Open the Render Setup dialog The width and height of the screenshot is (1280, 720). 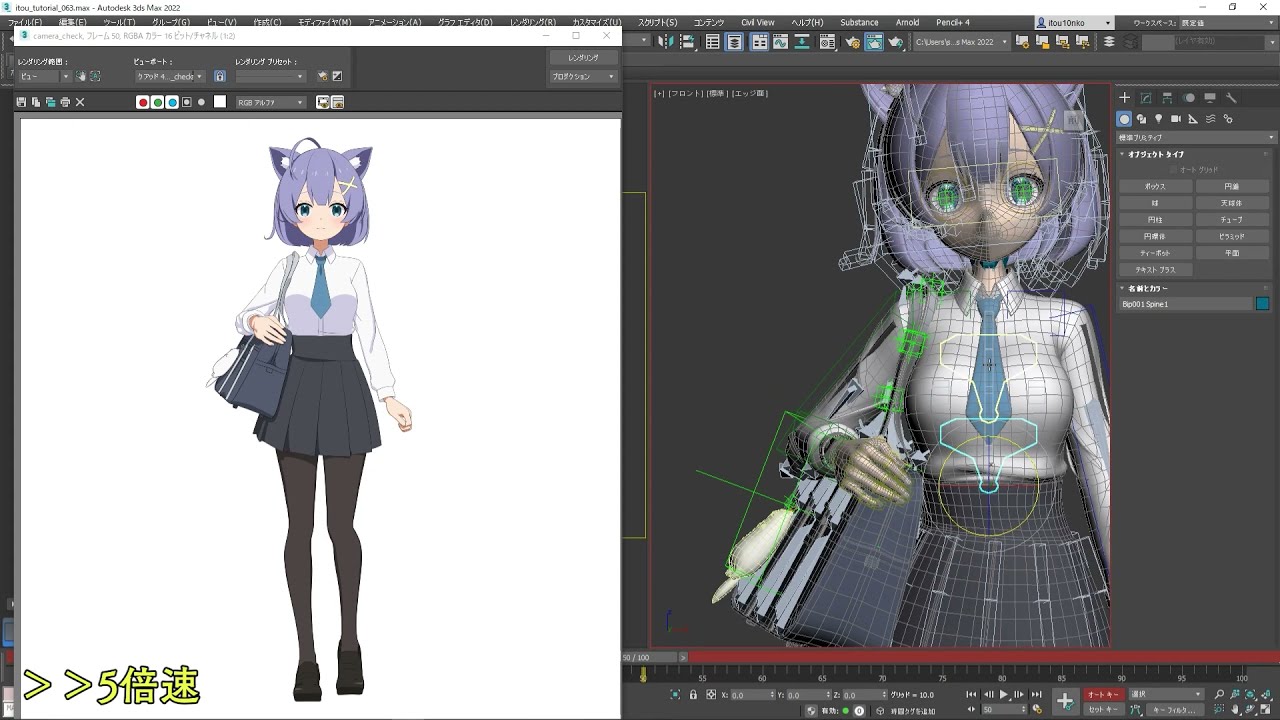point(852,42)
